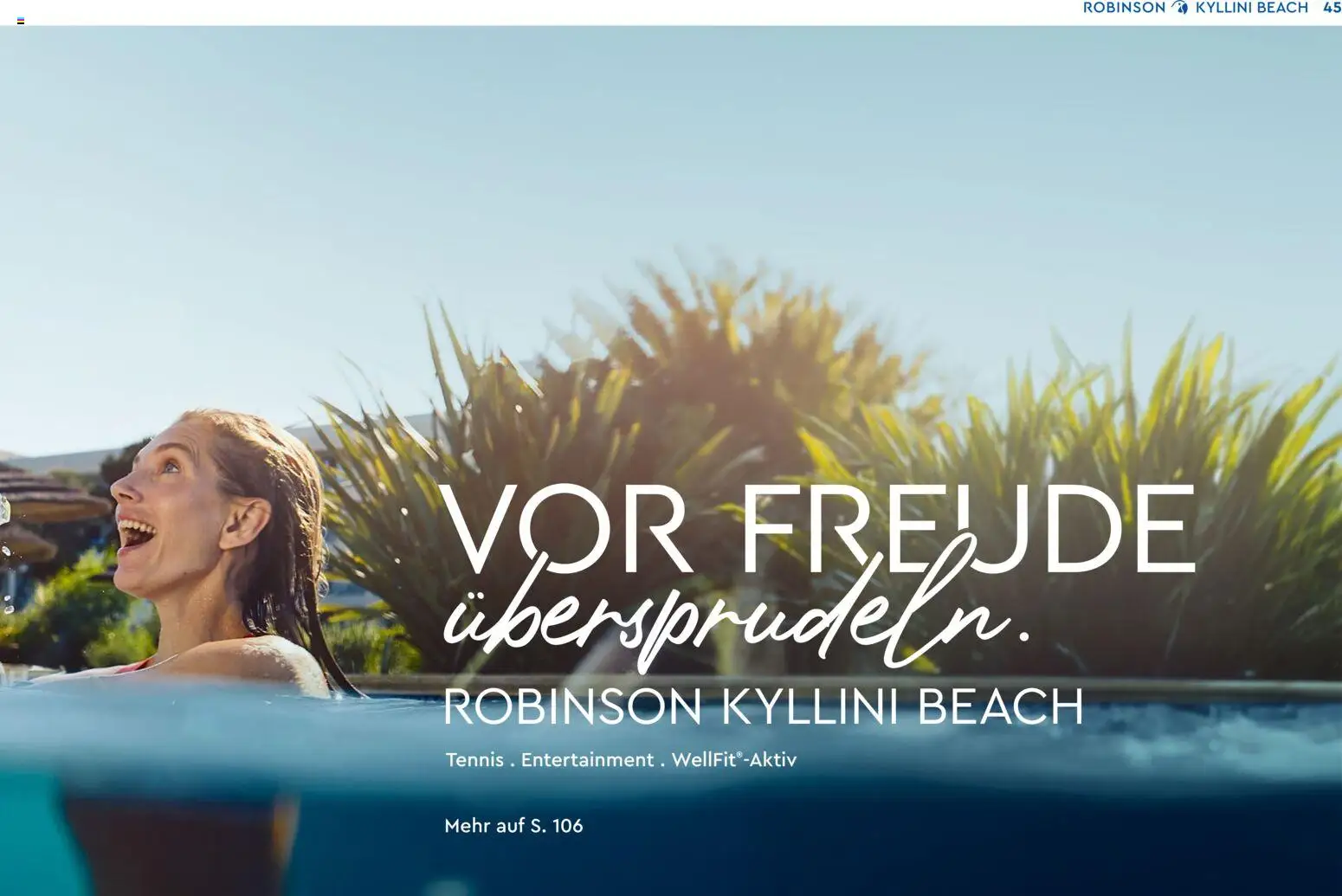Select the 'Tennis' label
The height and width of the screenshot is (896, 1342).
(474, 760)
